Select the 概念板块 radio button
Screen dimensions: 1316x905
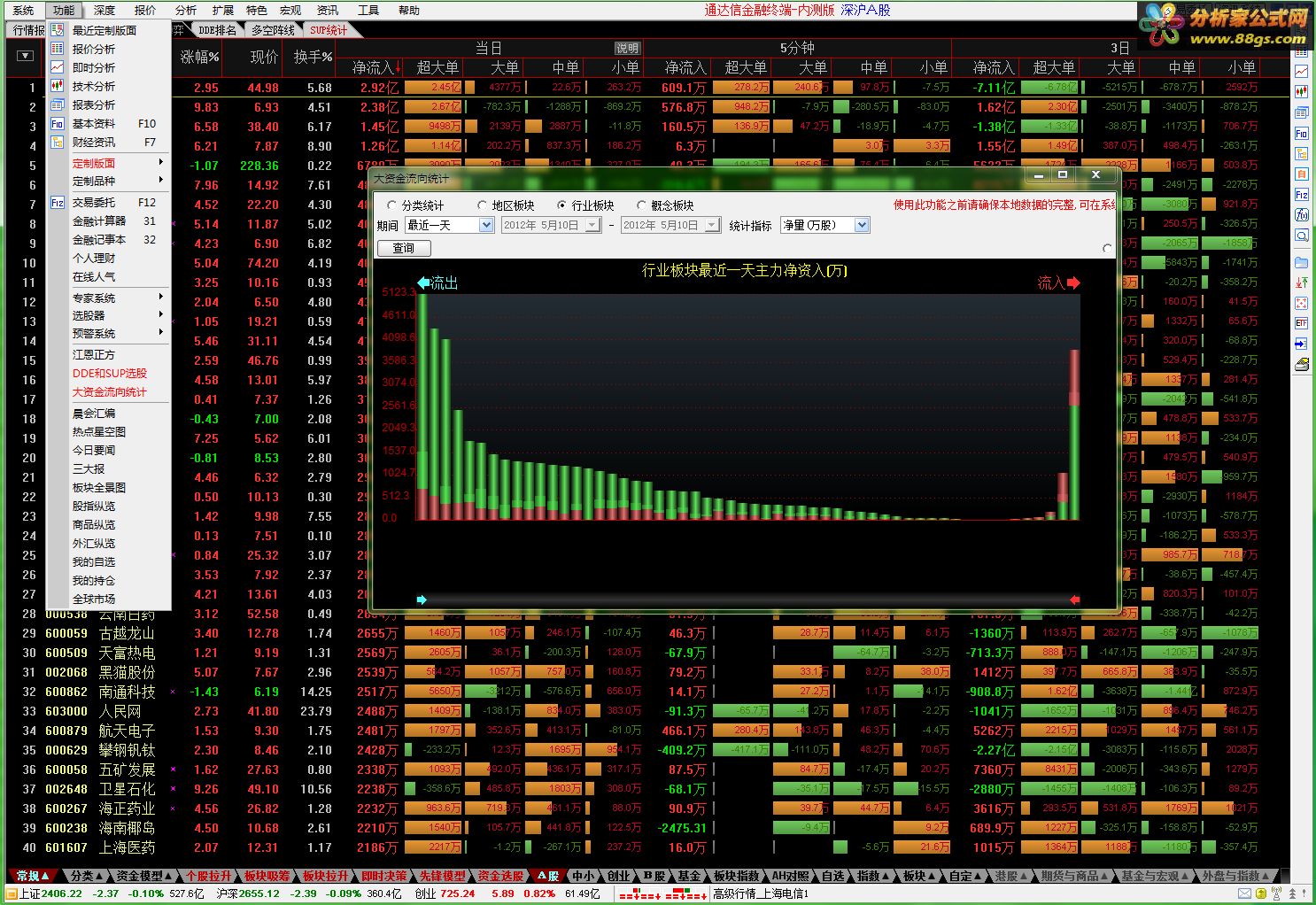(x=641, y=205)
